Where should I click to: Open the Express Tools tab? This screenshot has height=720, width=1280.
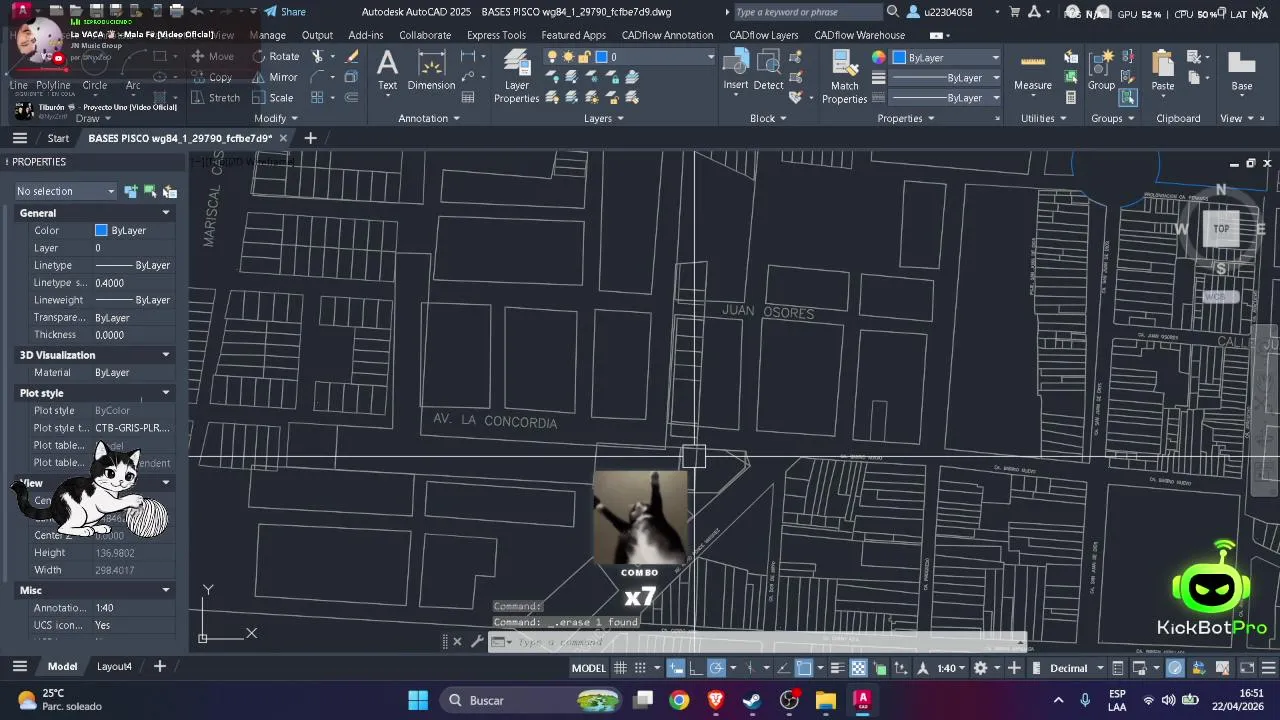pos(496,35)
